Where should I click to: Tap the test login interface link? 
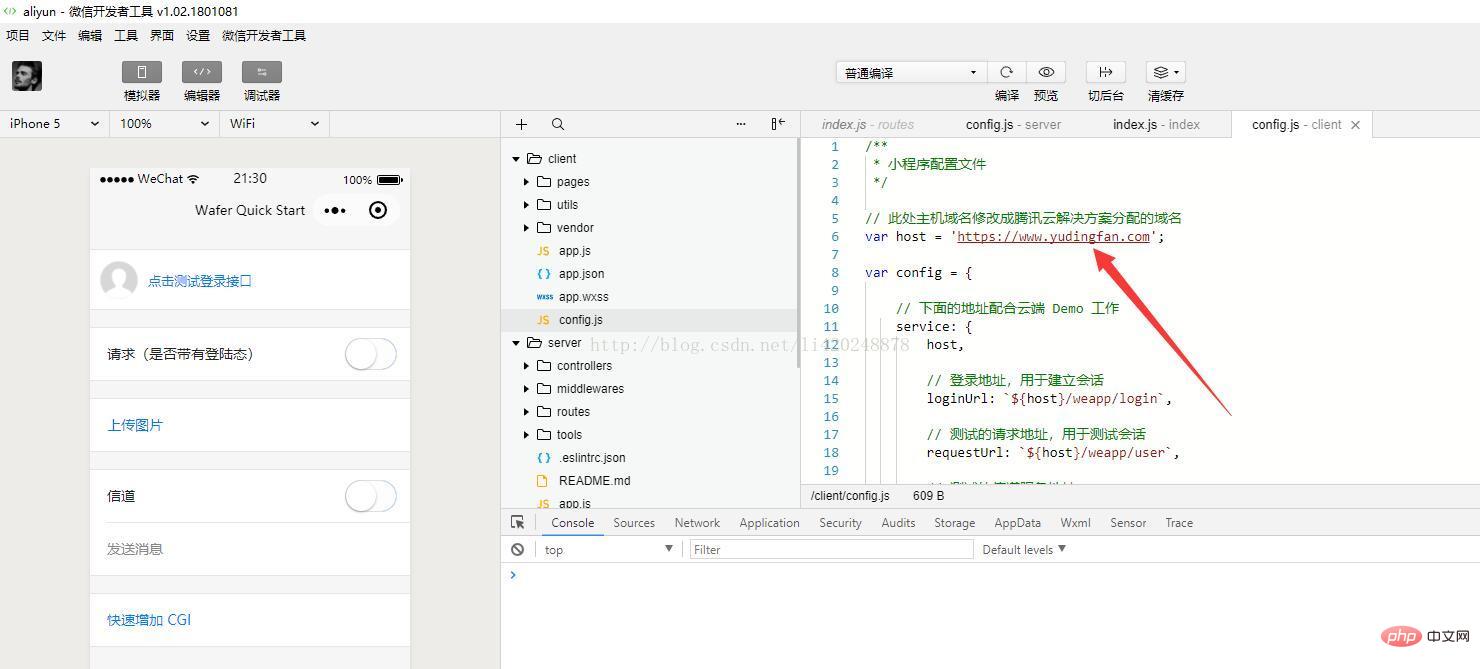200,281
